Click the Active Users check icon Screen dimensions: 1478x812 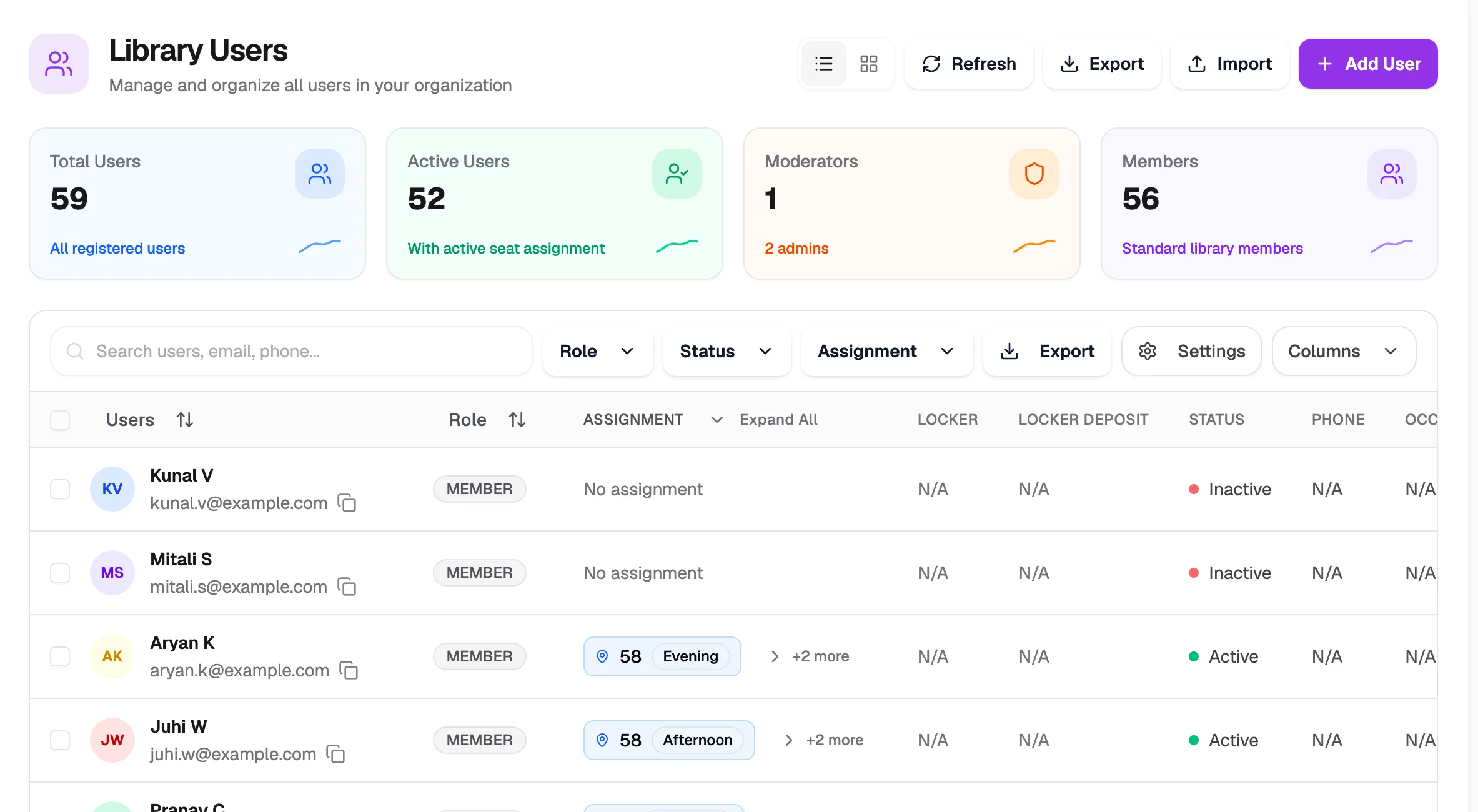coord(677,174)
